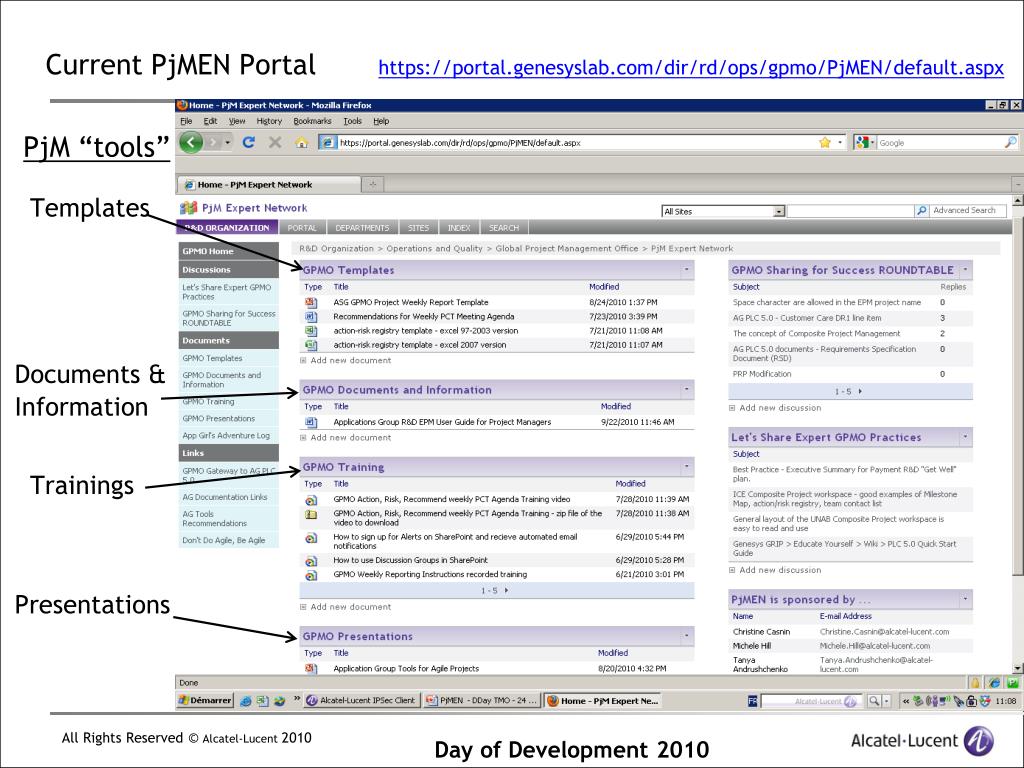The width and height of the screenshot is (1024, 768).
Task: Open the Tools menu
Action: (352, 121)
